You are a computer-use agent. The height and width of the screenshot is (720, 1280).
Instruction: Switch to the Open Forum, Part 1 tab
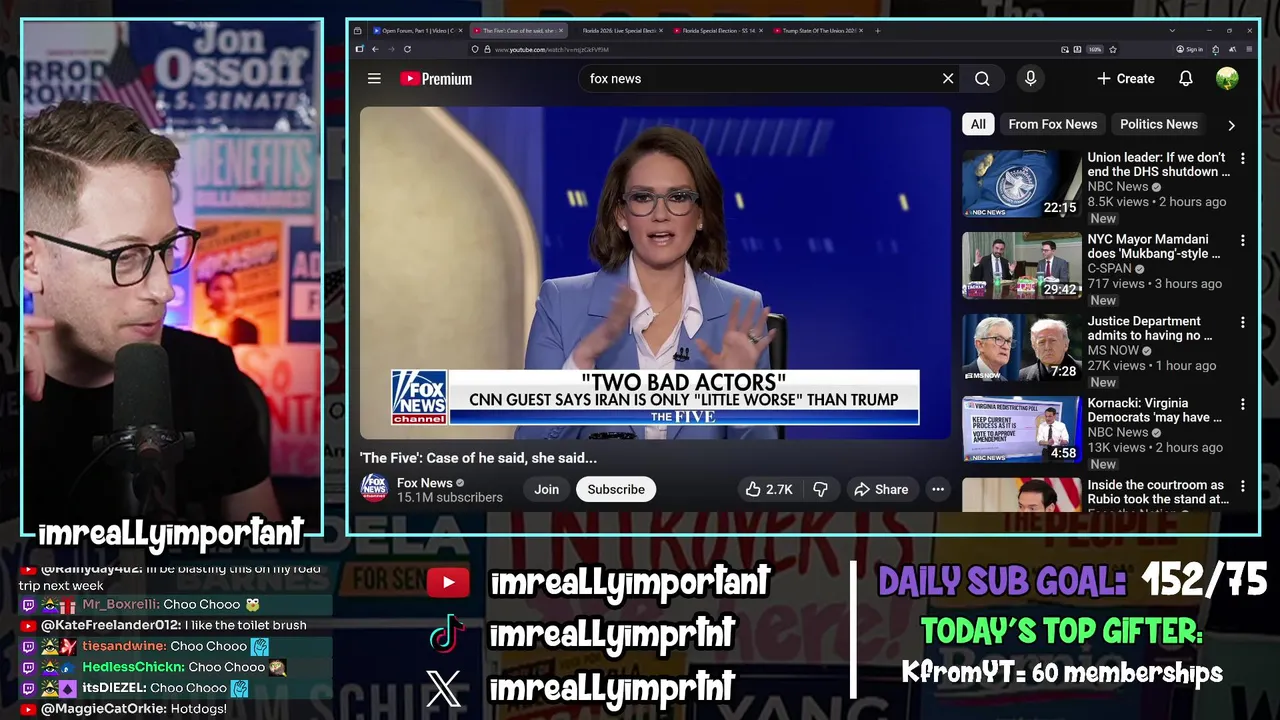pyautogui.click(x=417, y=31)
